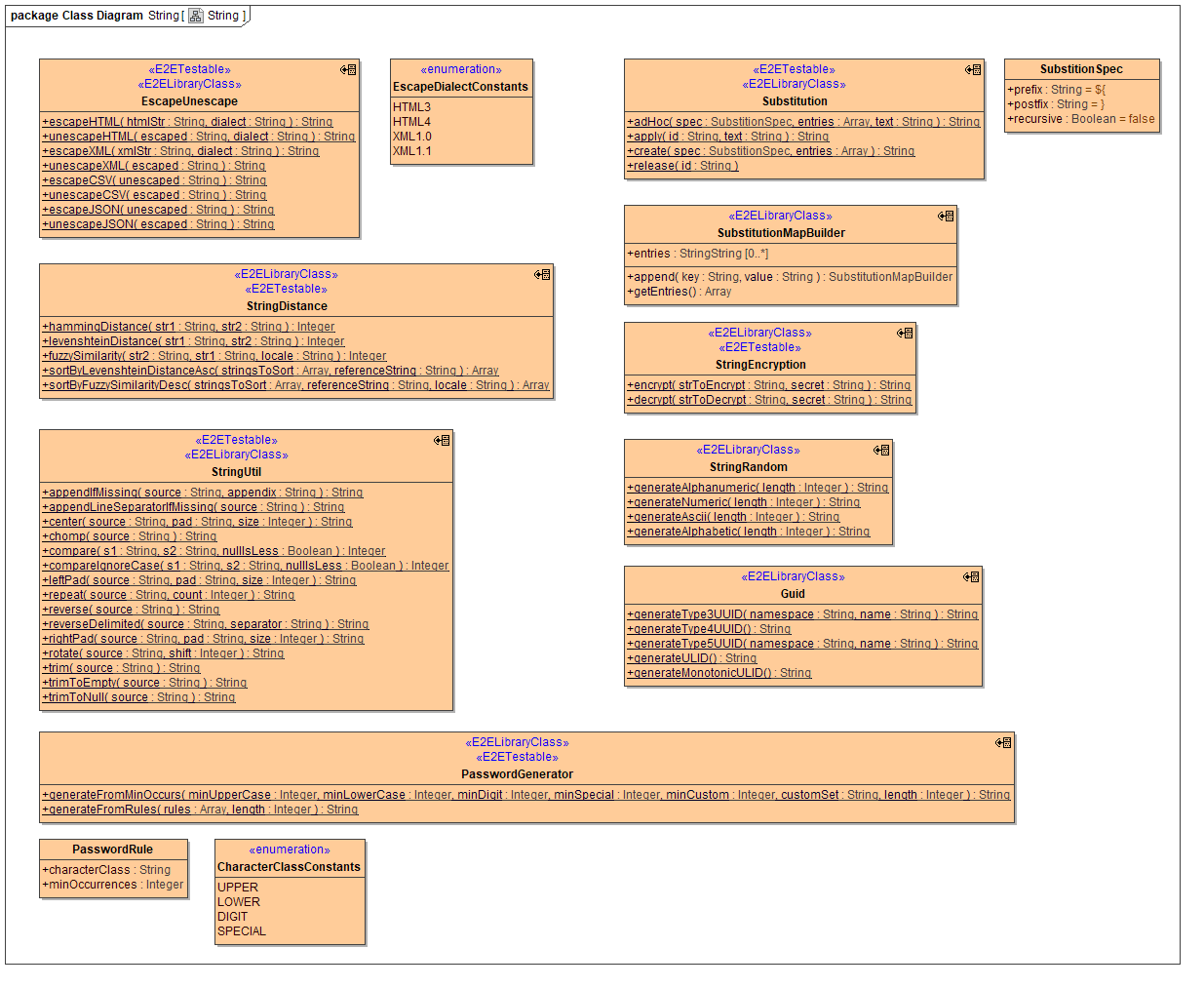The height and width of the screenshot is (988, 1204).
Task: Select the HTML3 enumeration literal
Action: click(411, 107)
